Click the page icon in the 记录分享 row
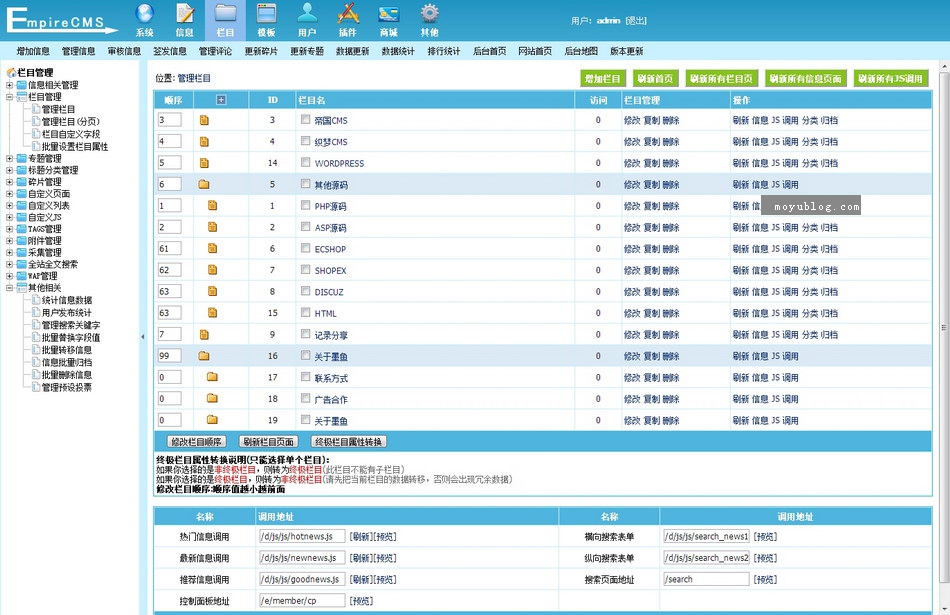 pos(204,334)
